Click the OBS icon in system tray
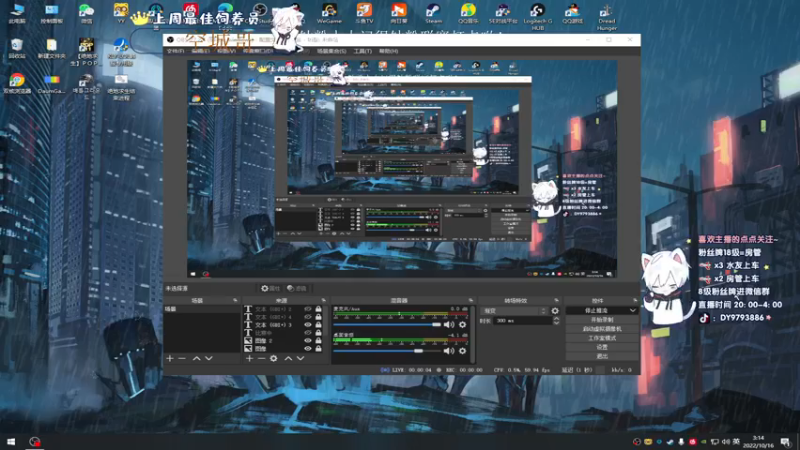This screenshot has height=450, width=800. [x=637, y=442]
